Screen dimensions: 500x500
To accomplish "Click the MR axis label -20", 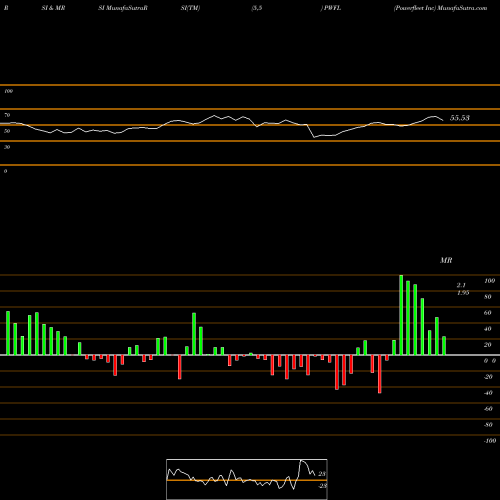I will click(488, 377).
